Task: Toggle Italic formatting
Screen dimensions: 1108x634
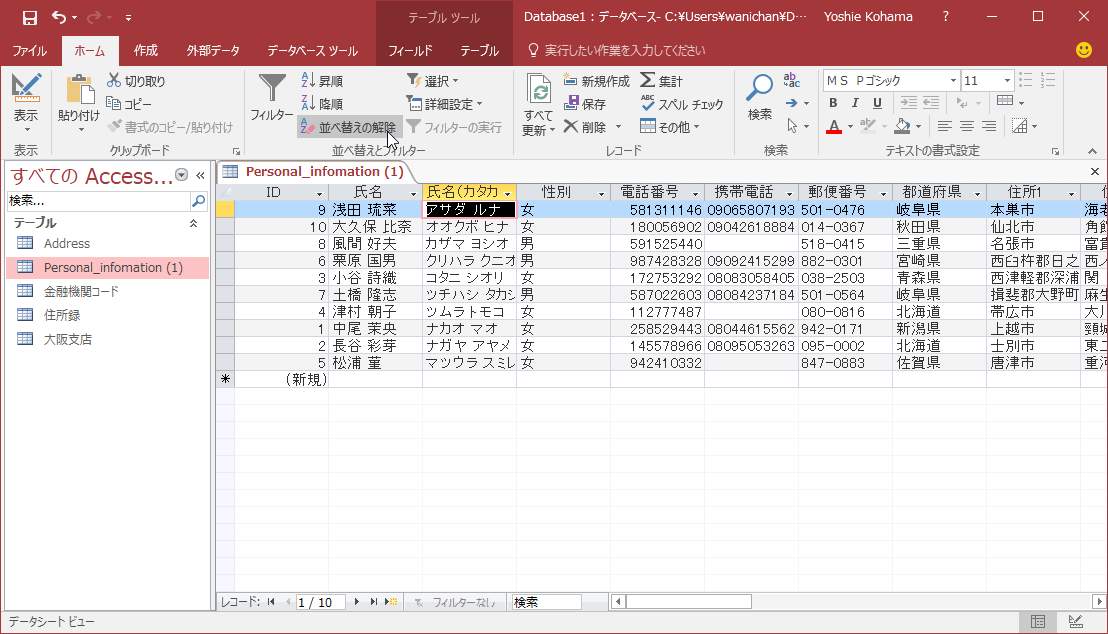Action: [x=855, y=103]
